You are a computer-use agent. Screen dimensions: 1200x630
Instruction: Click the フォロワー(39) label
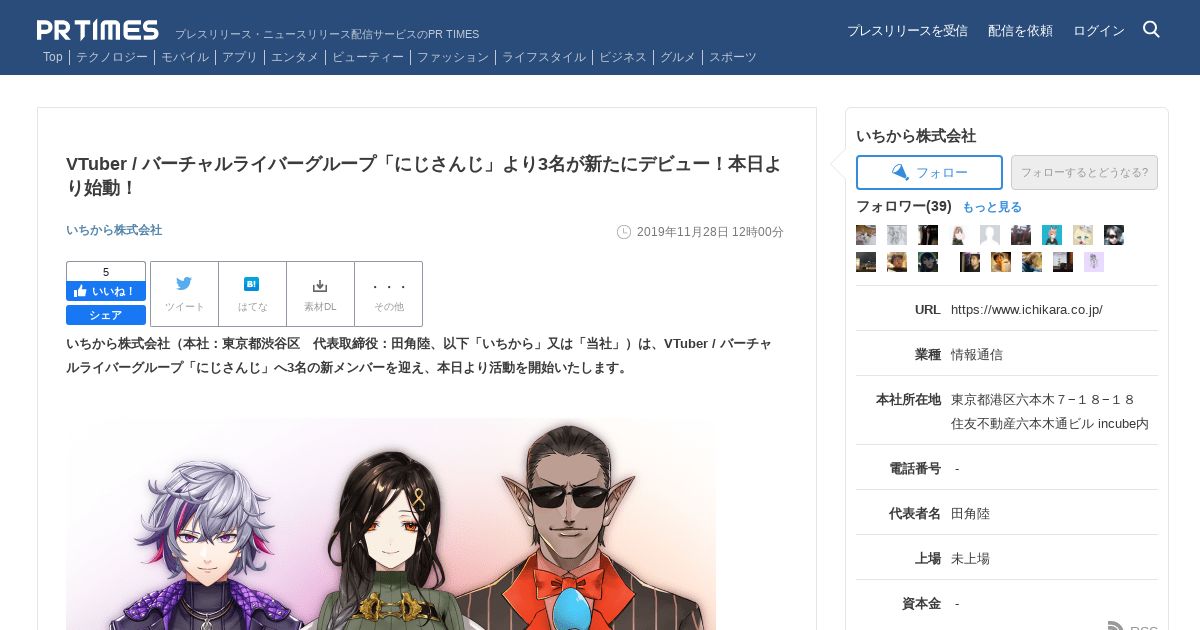click(x=904, y=206)
